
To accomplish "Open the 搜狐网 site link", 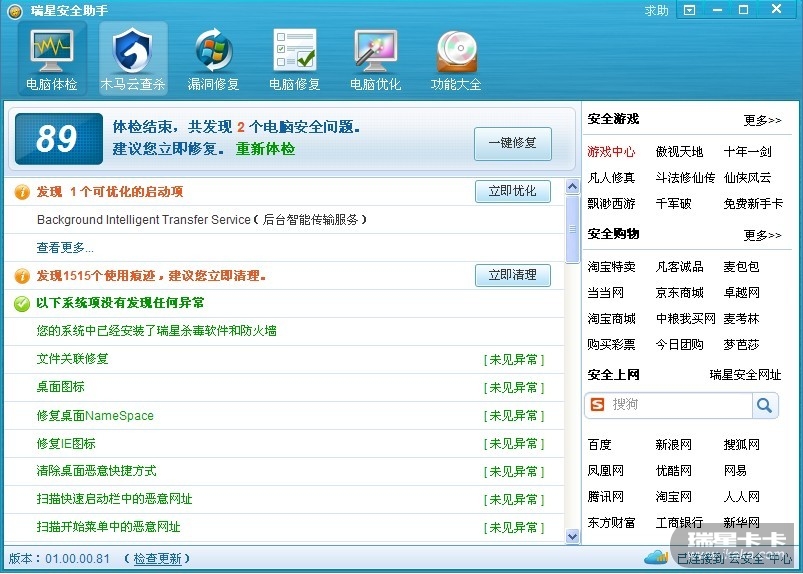I will [742, 444].
